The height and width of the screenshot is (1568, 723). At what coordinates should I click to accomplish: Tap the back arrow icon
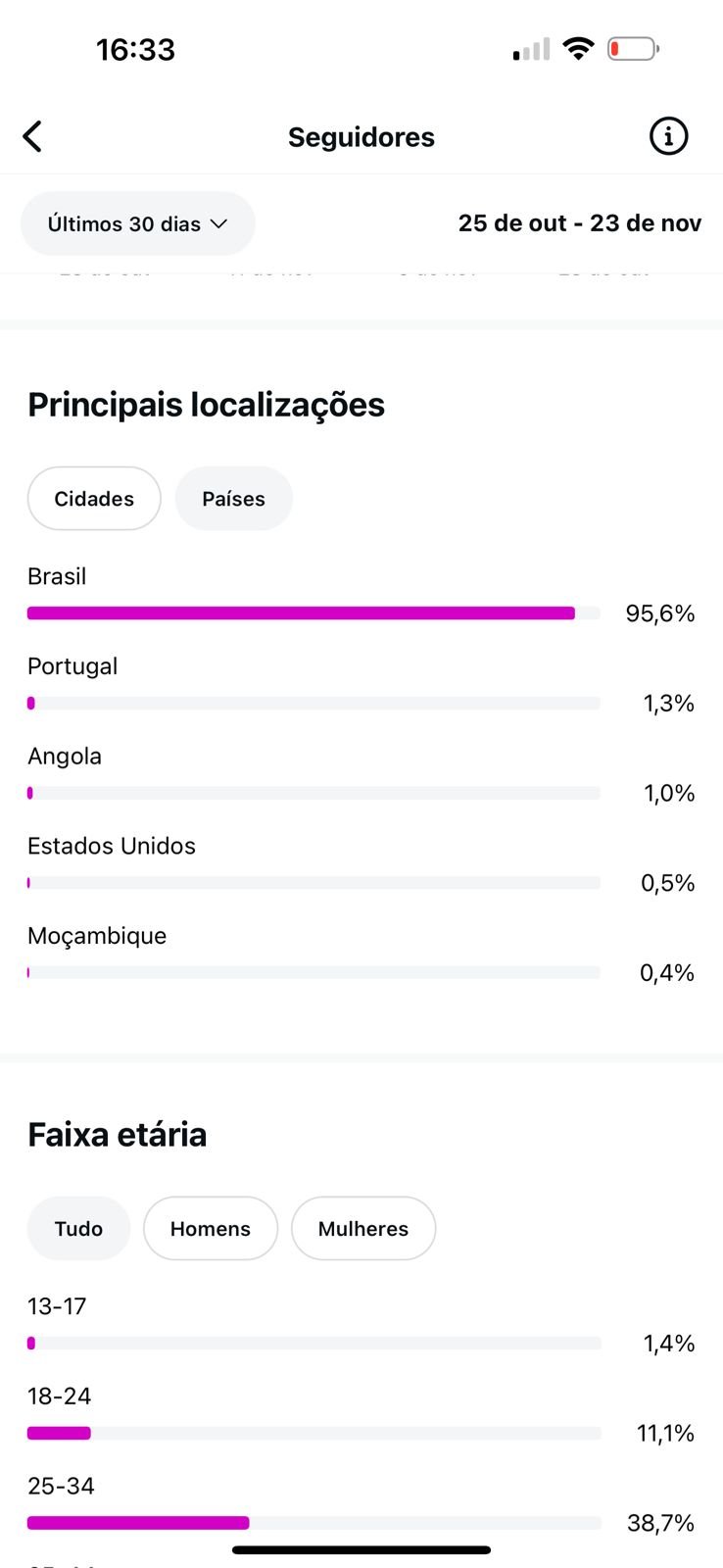pyautogui.click(x=32, y=137)
